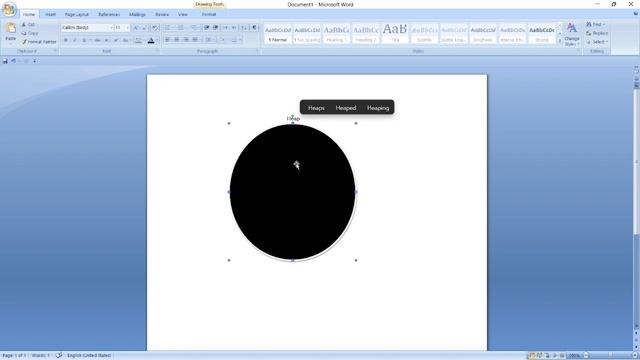Click the Borders icon in Paragraph group
This screenshot has height=360, width=640.
tap(235, 40)
